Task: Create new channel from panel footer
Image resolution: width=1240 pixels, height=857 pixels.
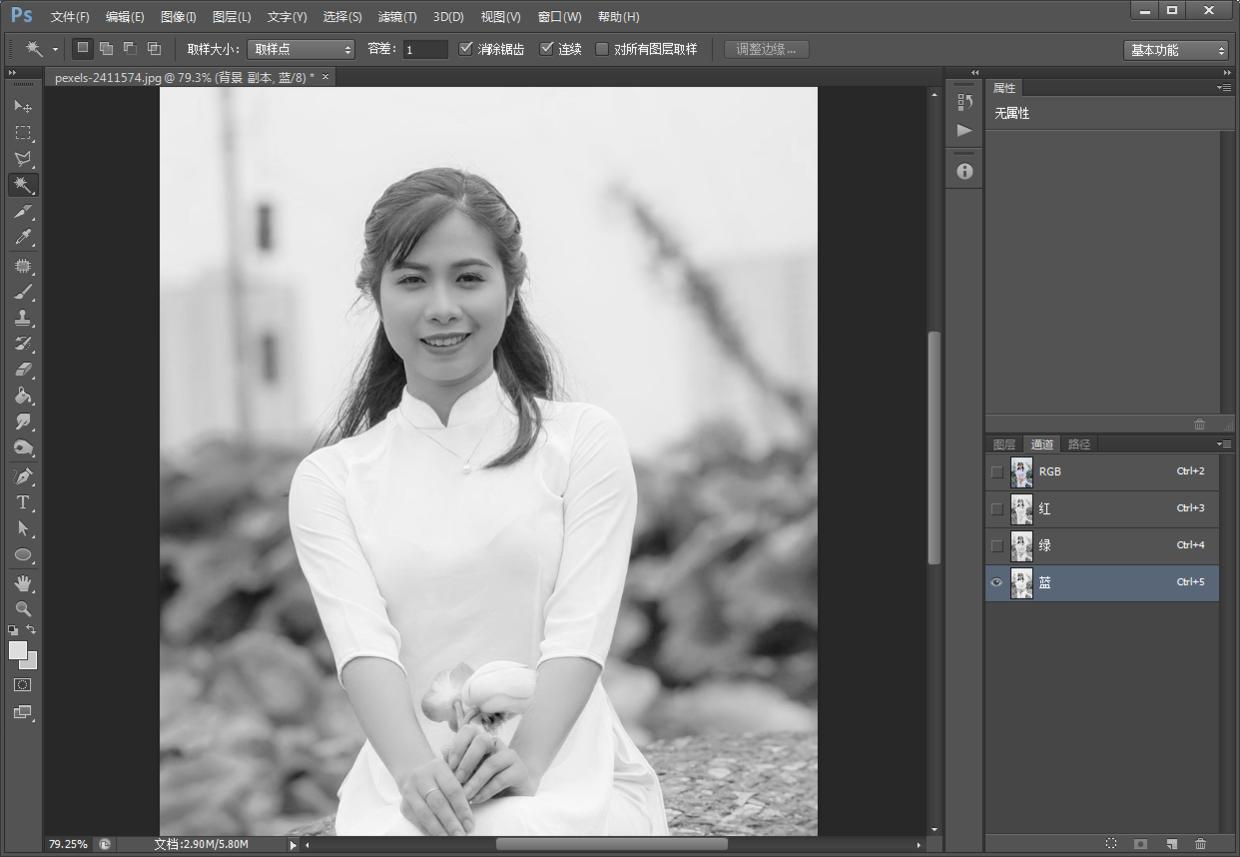Action: pos(1171,844)
